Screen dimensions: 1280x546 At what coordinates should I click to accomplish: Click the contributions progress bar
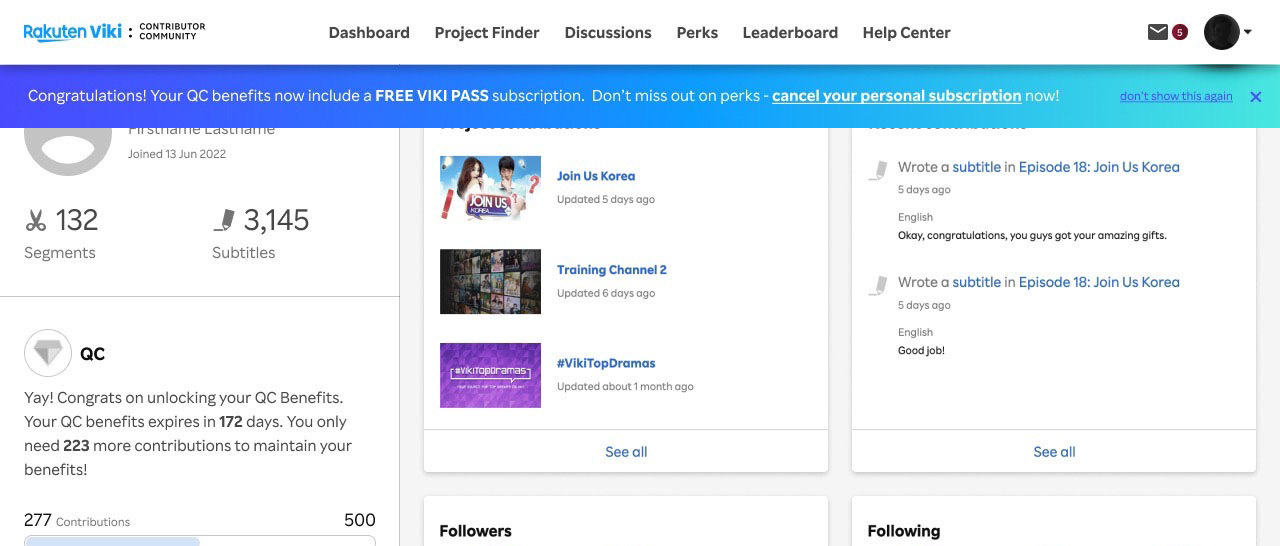(x=200, y=541)
